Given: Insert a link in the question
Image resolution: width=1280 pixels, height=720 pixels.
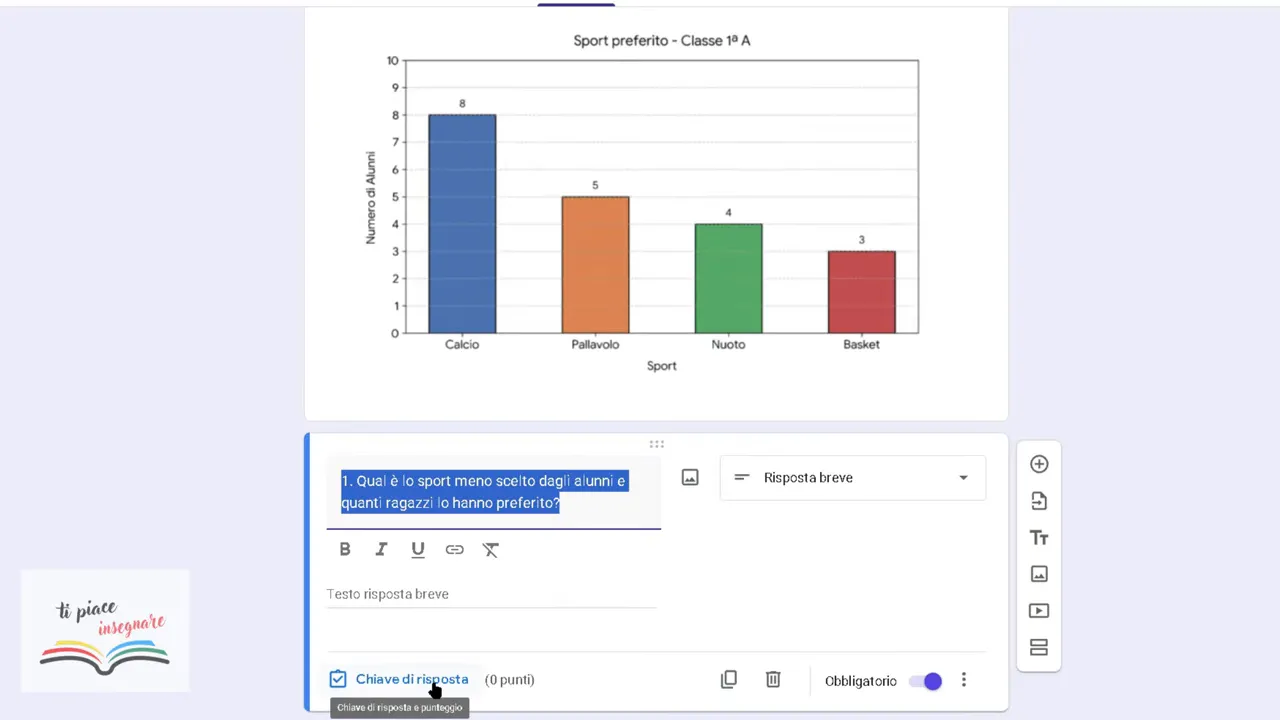Looking at the screenshot, I should coord(454,549).
